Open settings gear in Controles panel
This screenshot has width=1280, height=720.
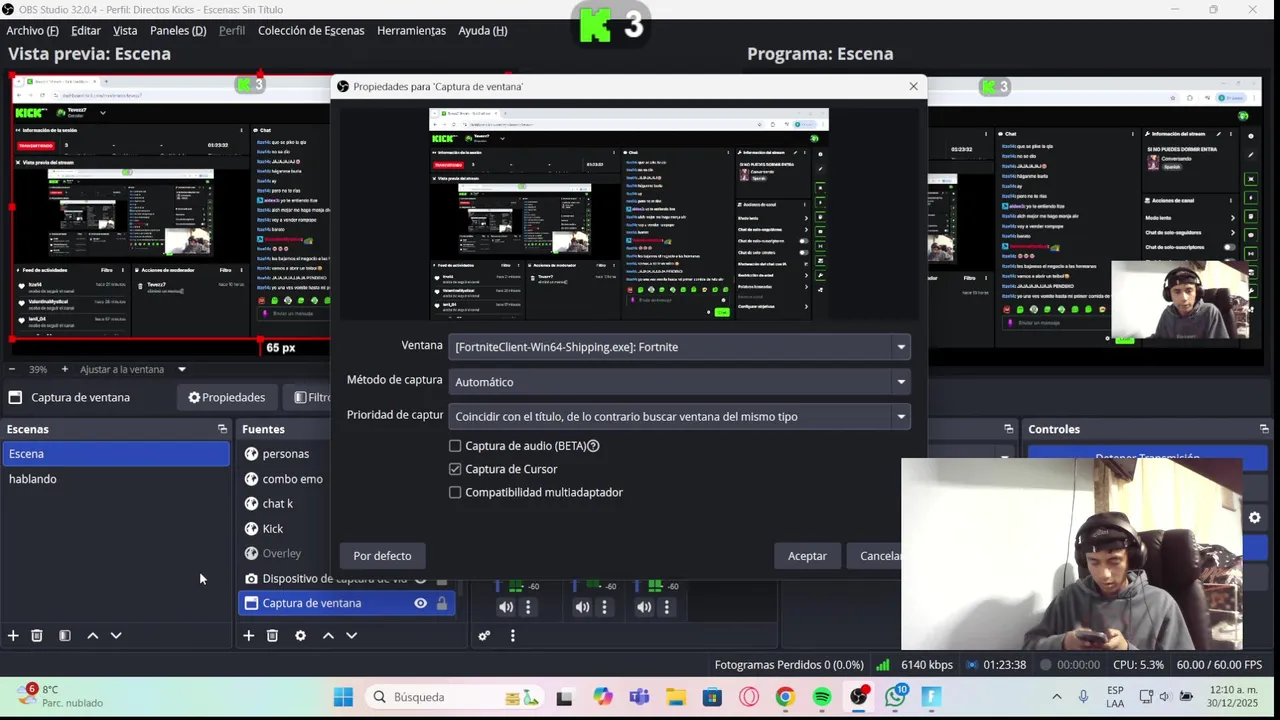click(1255, 517)
